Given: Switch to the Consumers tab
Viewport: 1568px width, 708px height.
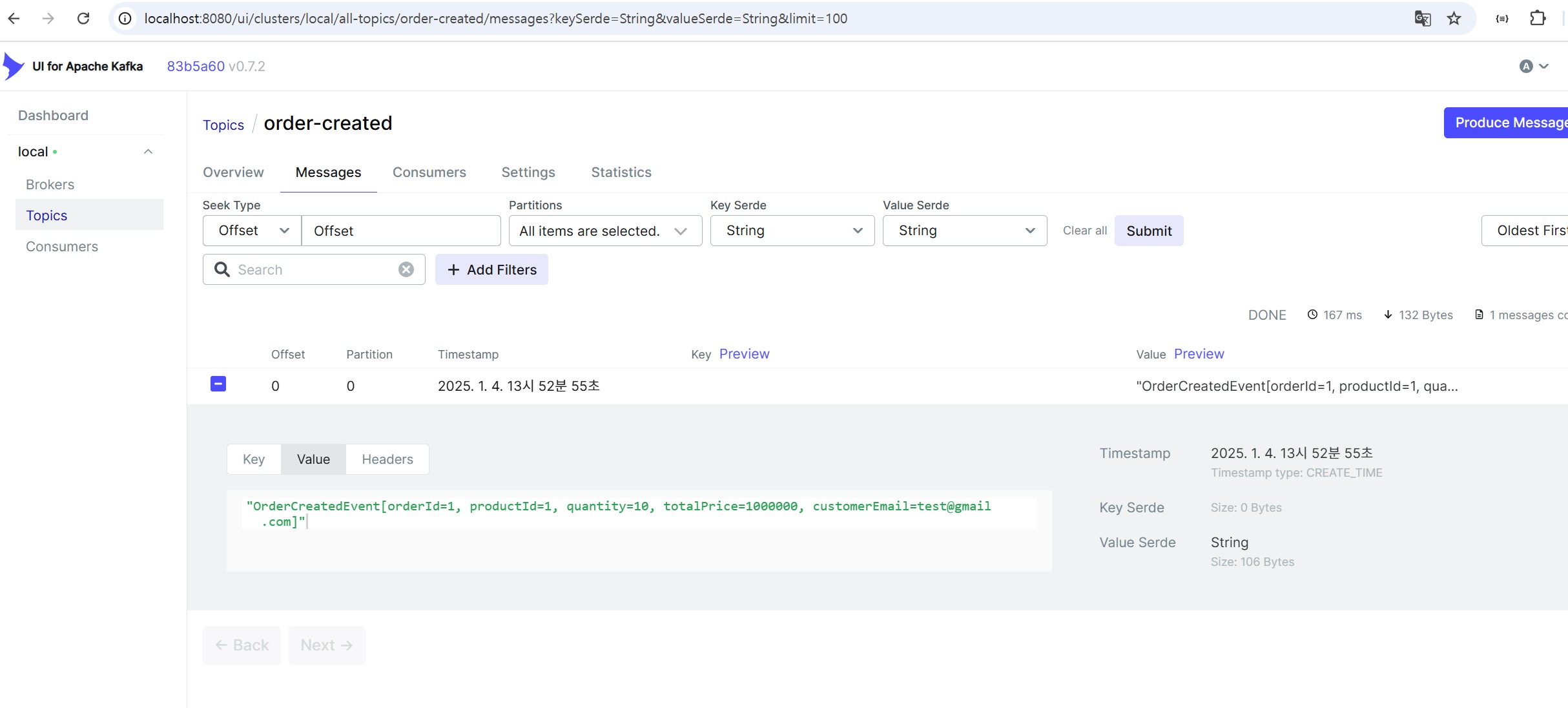Looking at the screenshot, I should point(429,172).
